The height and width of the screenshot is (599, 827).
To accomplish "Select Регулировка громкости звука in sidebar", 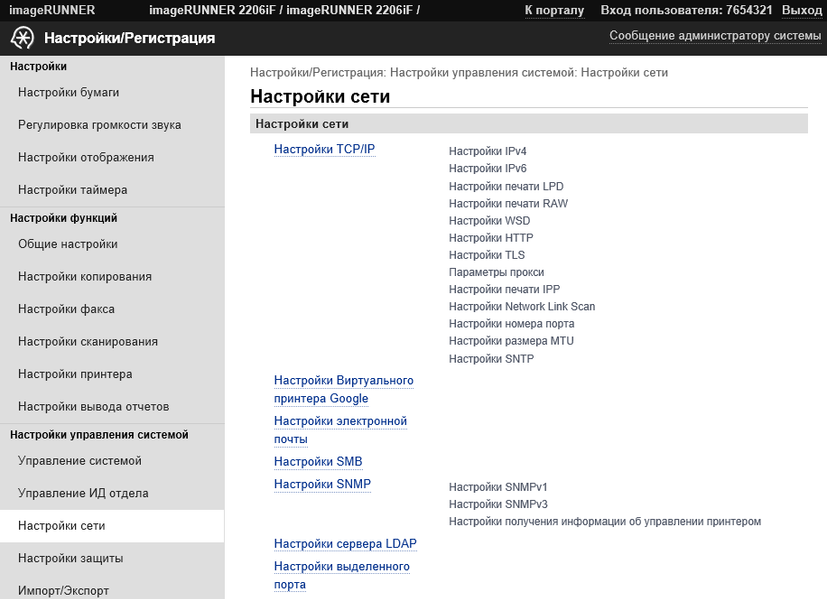I will tap(100, 125).
